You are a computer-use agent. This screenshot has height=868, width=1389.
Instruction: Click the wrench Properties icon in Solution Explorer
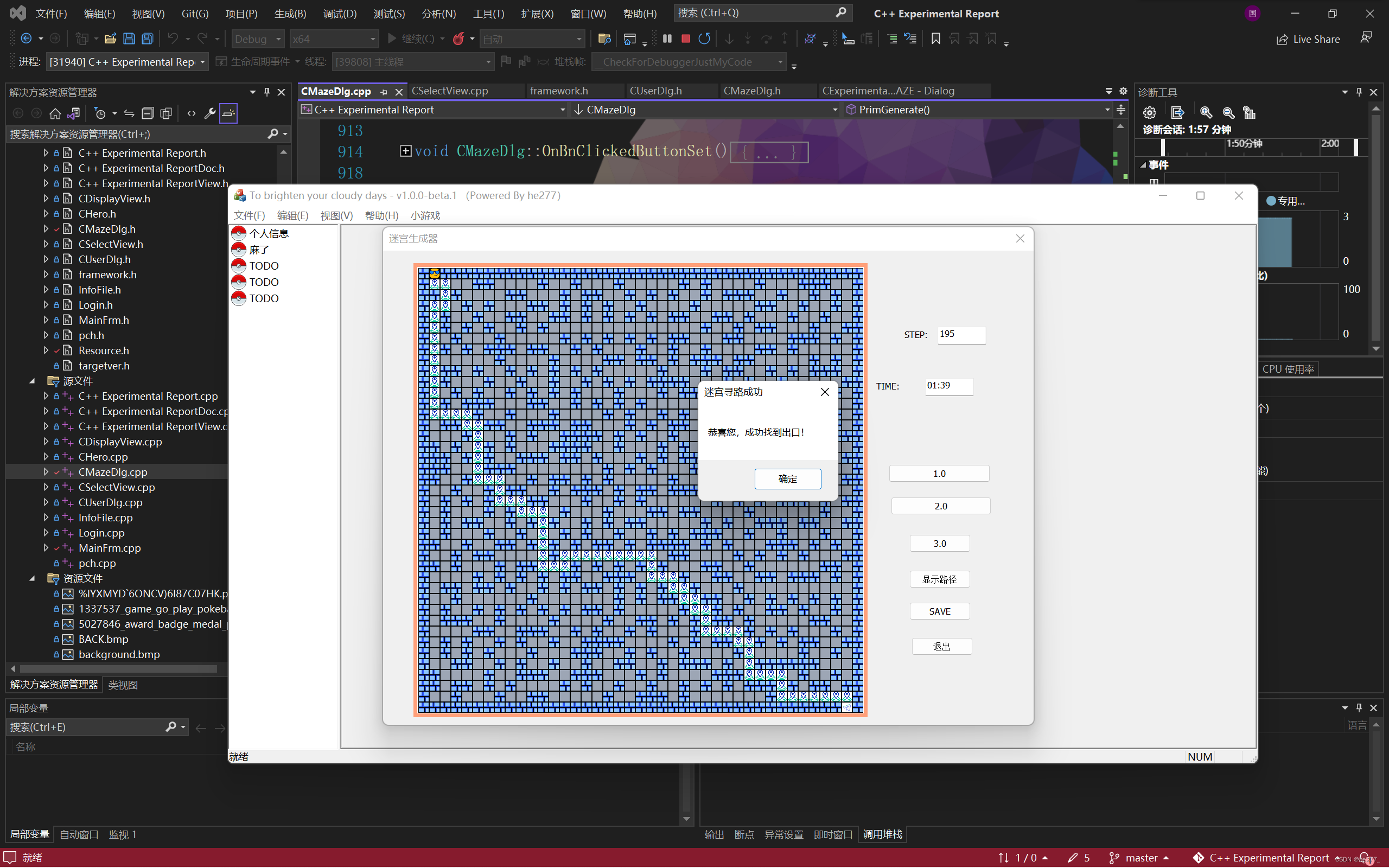click(x=210, y=113)
